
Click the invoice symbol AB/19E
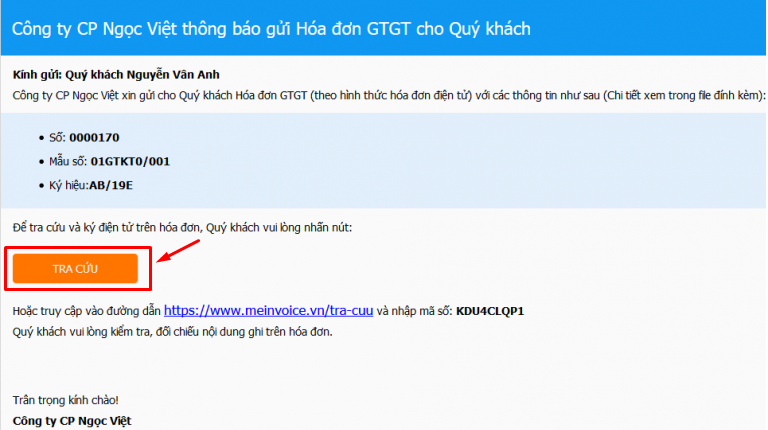click(111, 186)
